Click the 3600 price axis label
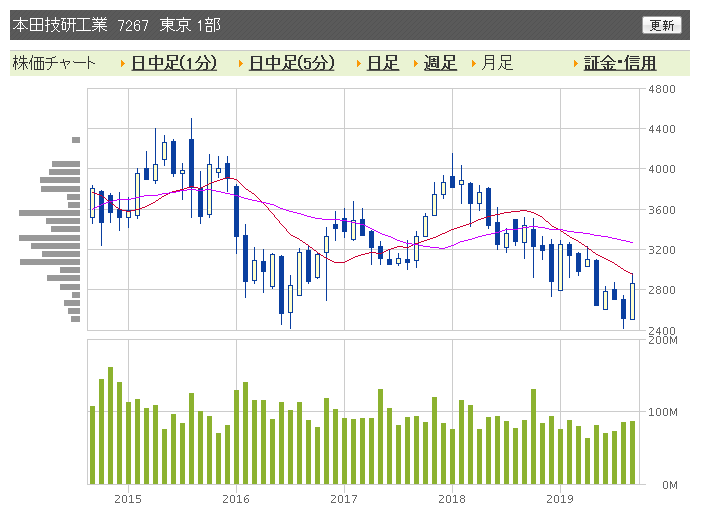The image size is (706, 525). pyautogui.click(x=662, y=210)
